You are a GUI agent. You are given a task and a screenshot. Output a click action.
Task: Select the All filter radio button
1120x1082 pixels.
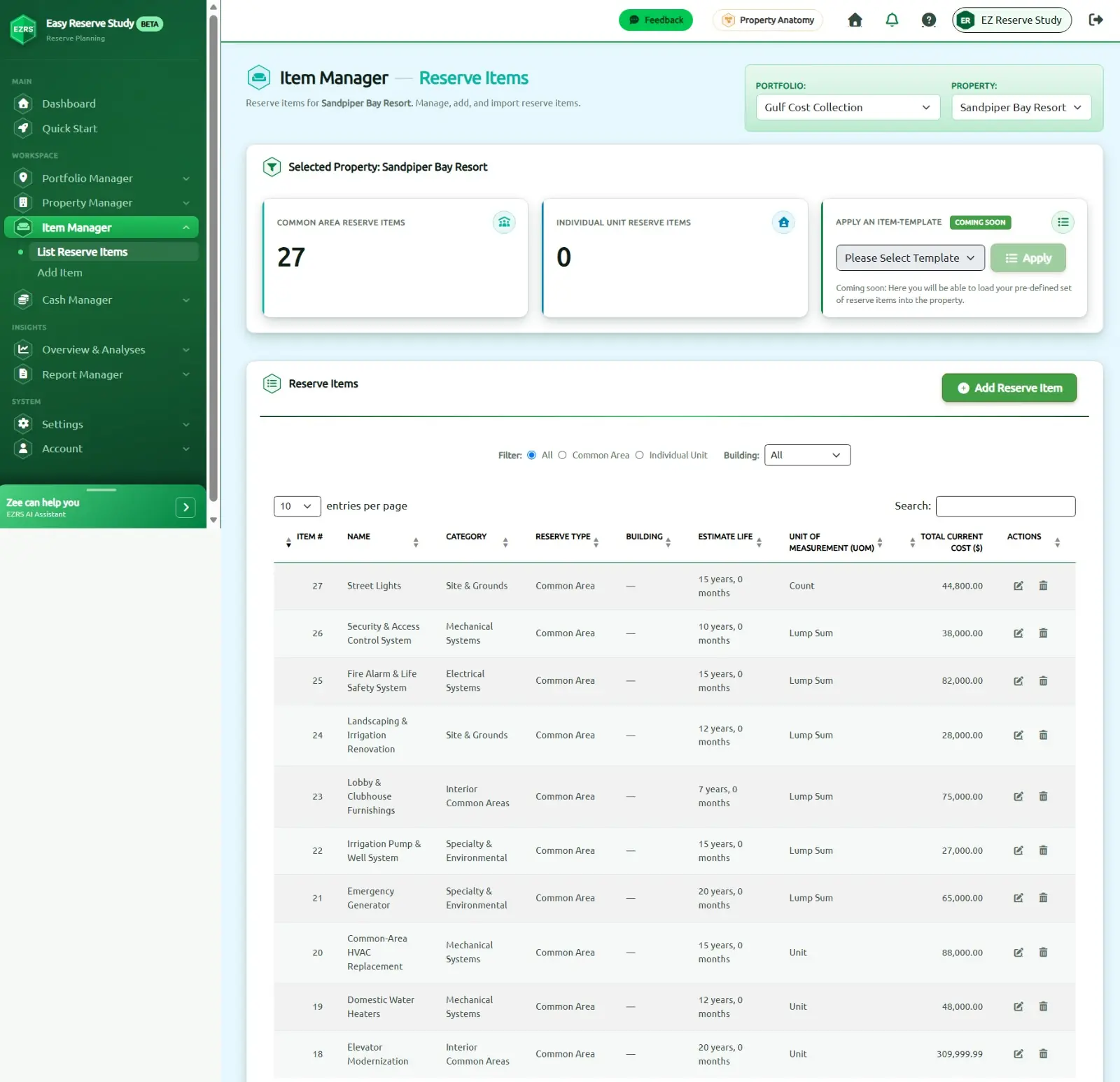(x=532, y=456)
